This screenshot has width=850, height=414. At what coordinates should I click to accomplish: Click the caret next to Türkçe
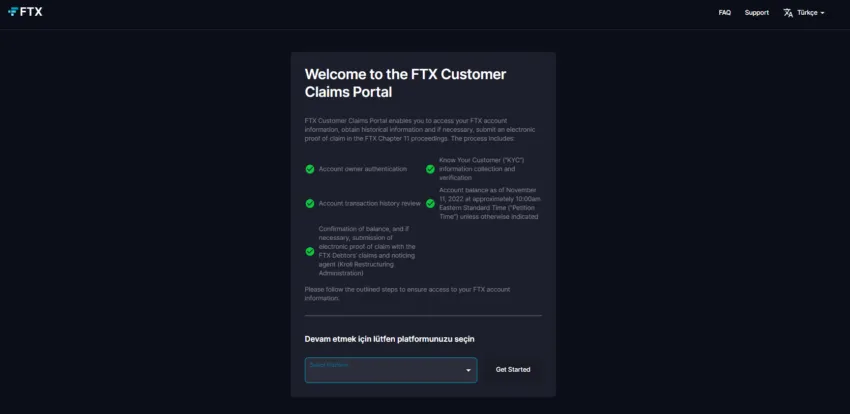point(822,13)
